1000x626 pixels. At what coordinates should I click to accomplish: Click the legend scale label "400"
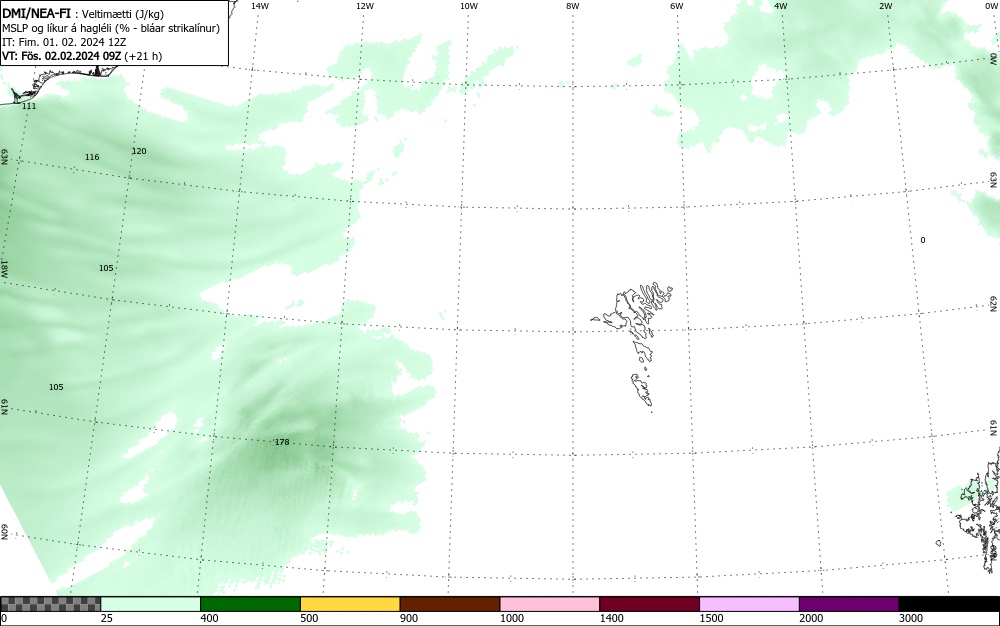(x=209, y=618)
